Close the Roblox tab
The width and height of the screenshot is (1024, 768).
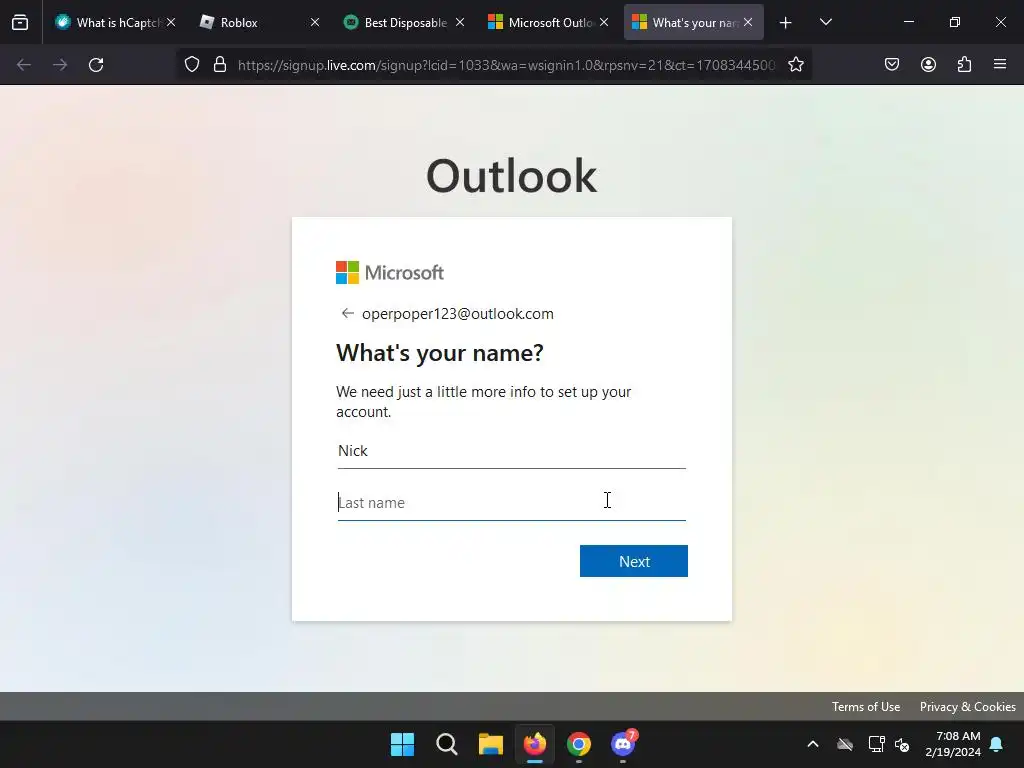point(315,22)
